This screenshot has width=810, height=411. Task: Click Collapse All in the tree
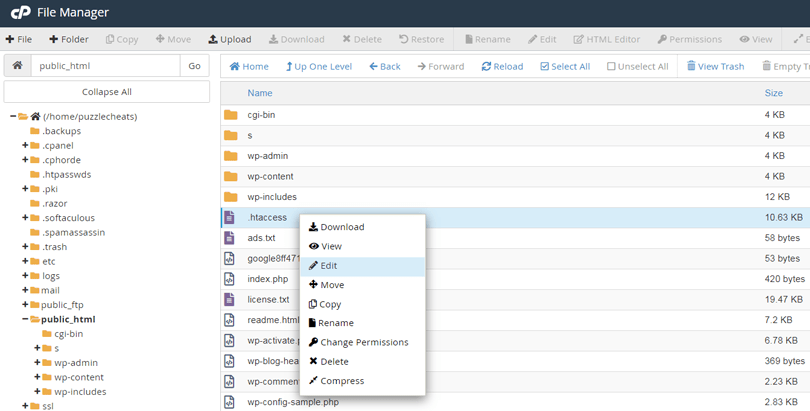click(107, 92)
